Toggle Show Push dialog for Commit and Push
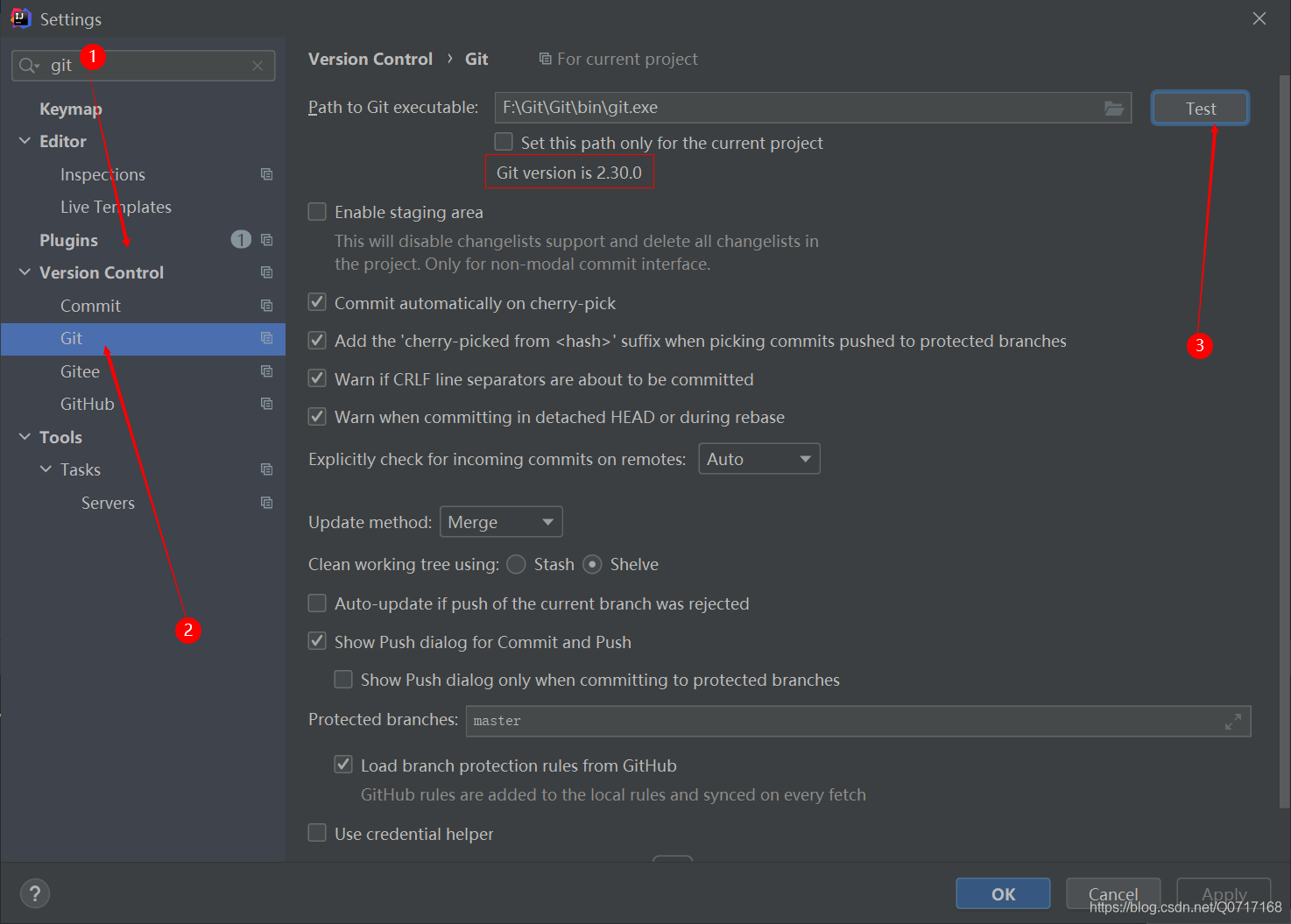1291x924 pixels. 317,641
